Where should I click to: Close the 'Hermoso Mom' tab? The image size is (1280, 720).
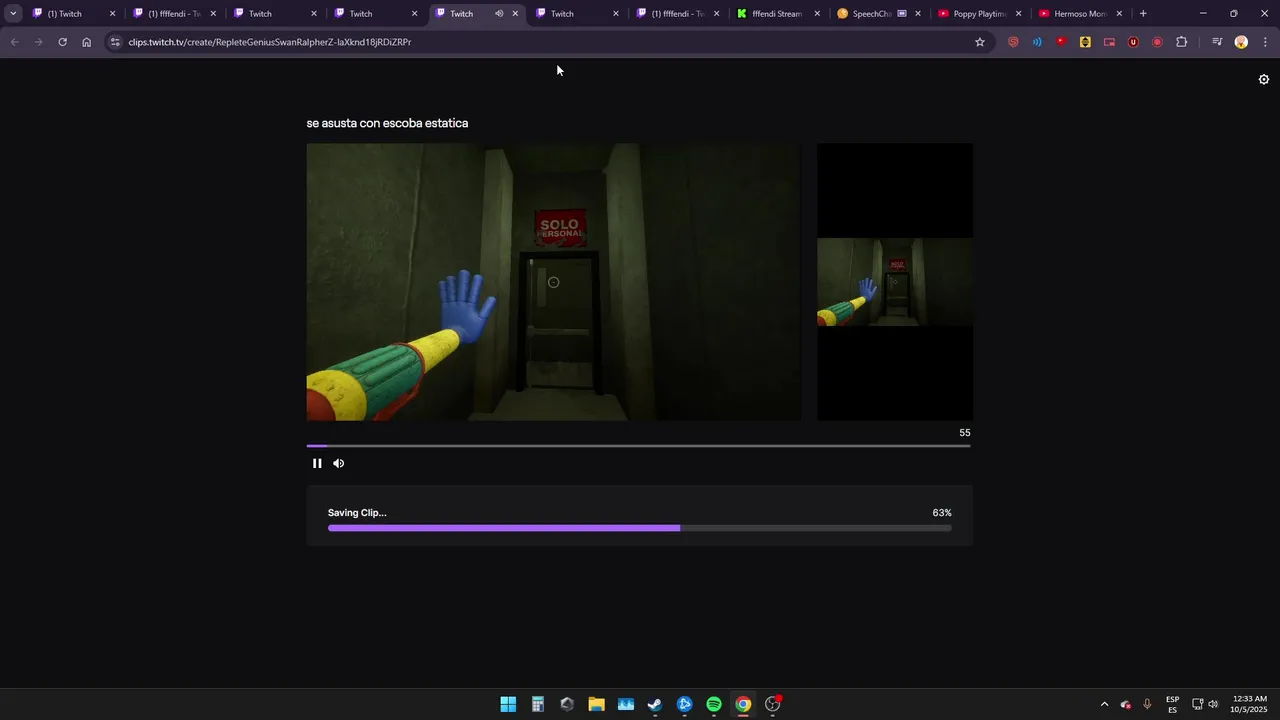[1119, 14]
